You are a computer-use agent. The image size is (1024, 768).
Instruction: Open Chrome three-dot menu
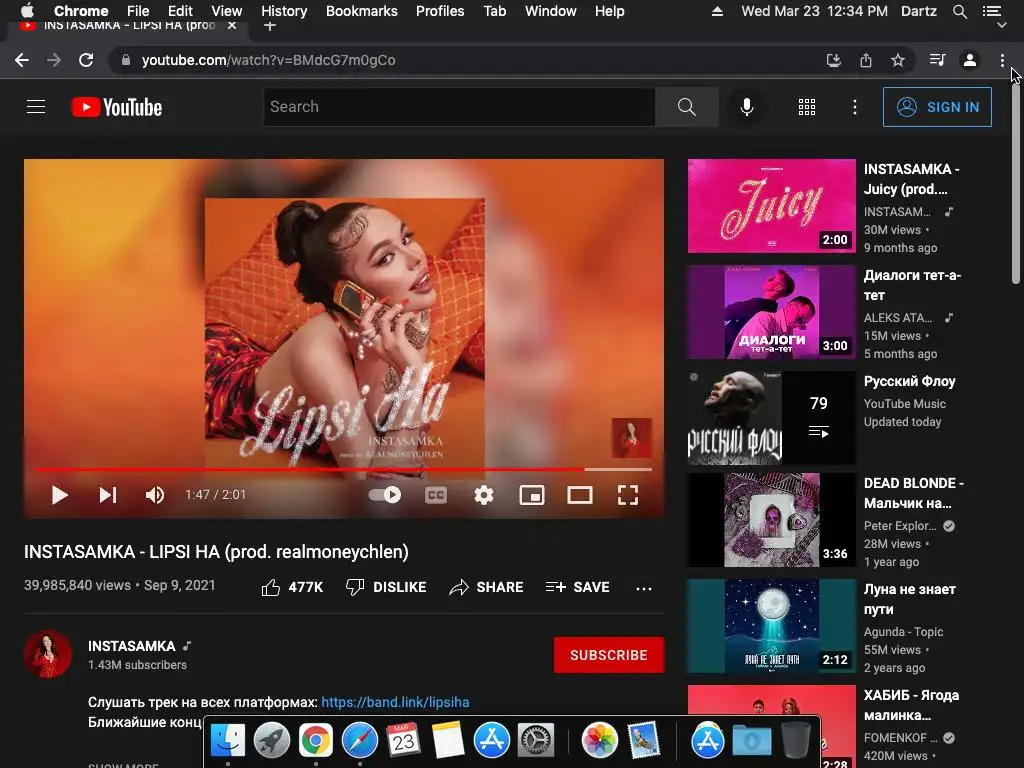tap(1002, 60)
